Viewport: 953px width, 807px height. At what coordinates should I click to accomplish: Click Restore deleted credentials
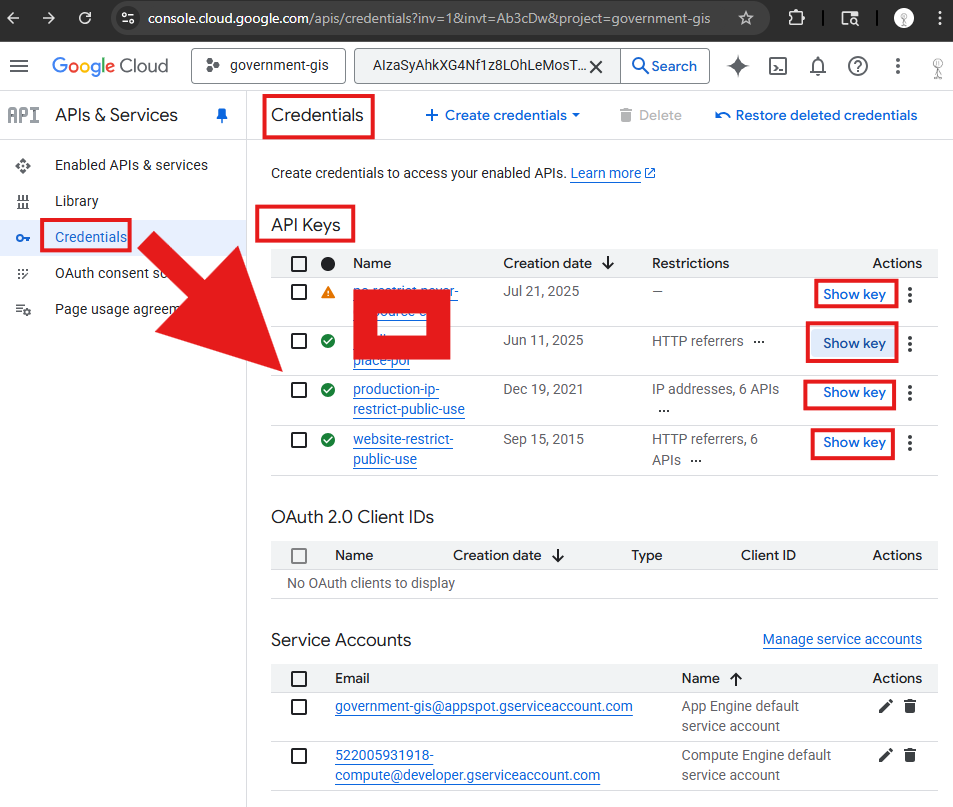pos(816,115)
